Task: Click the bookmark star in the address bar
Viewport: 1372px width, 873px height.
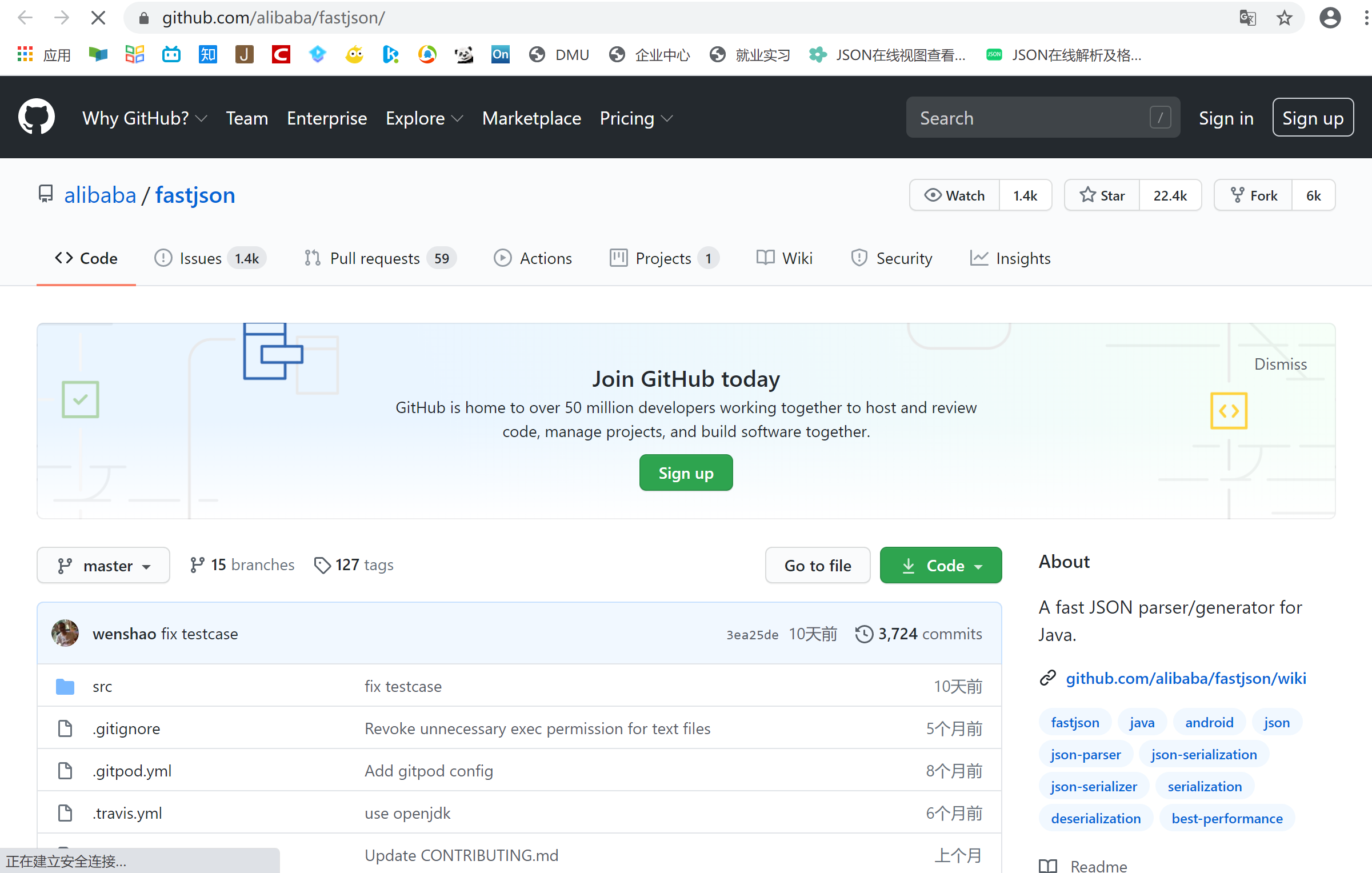Action: [x=1284, y=17]
